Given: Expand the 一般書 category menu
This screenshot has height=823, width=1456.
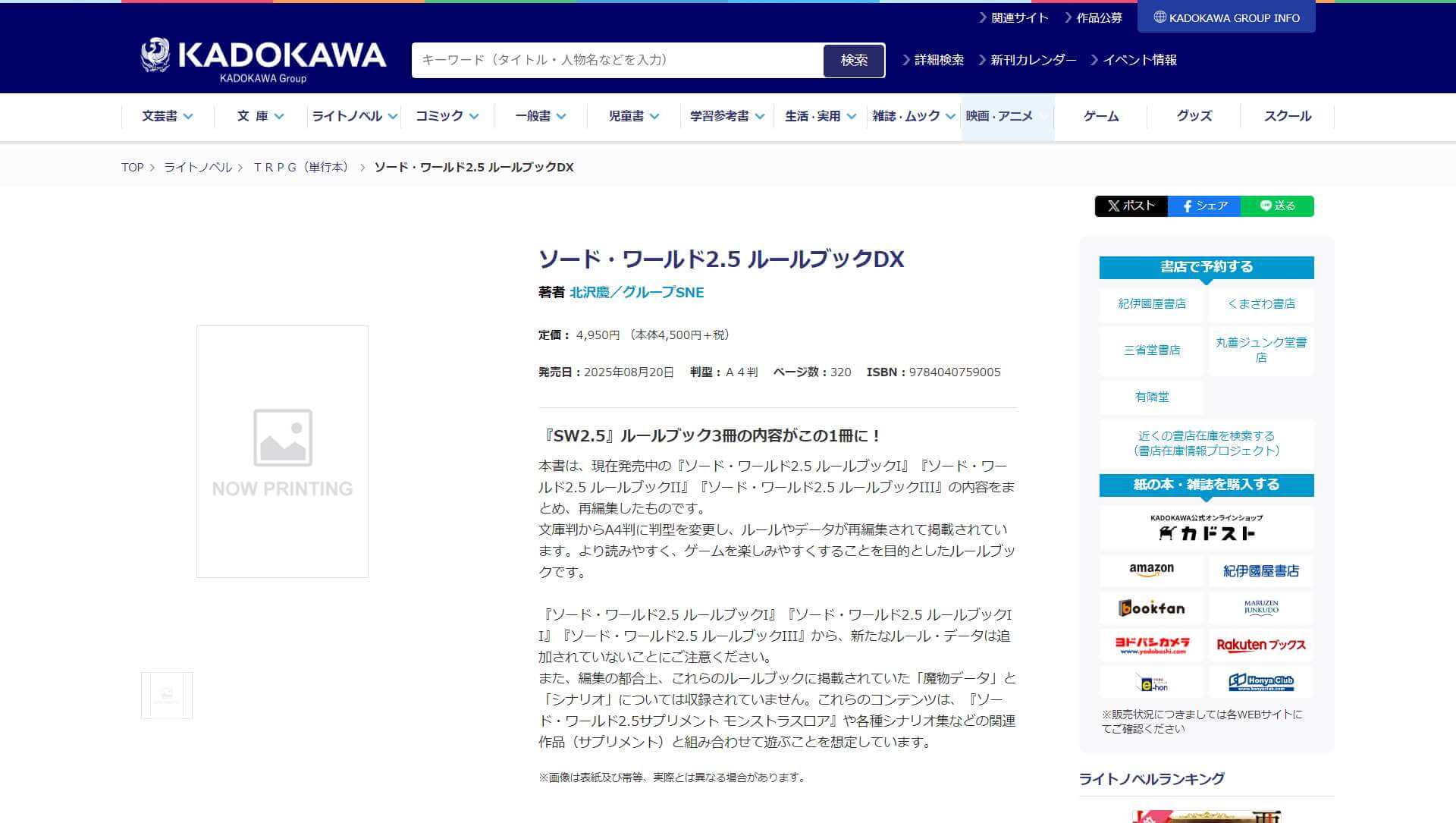Looking at the screenshot, I should click(x=540, y=116).
